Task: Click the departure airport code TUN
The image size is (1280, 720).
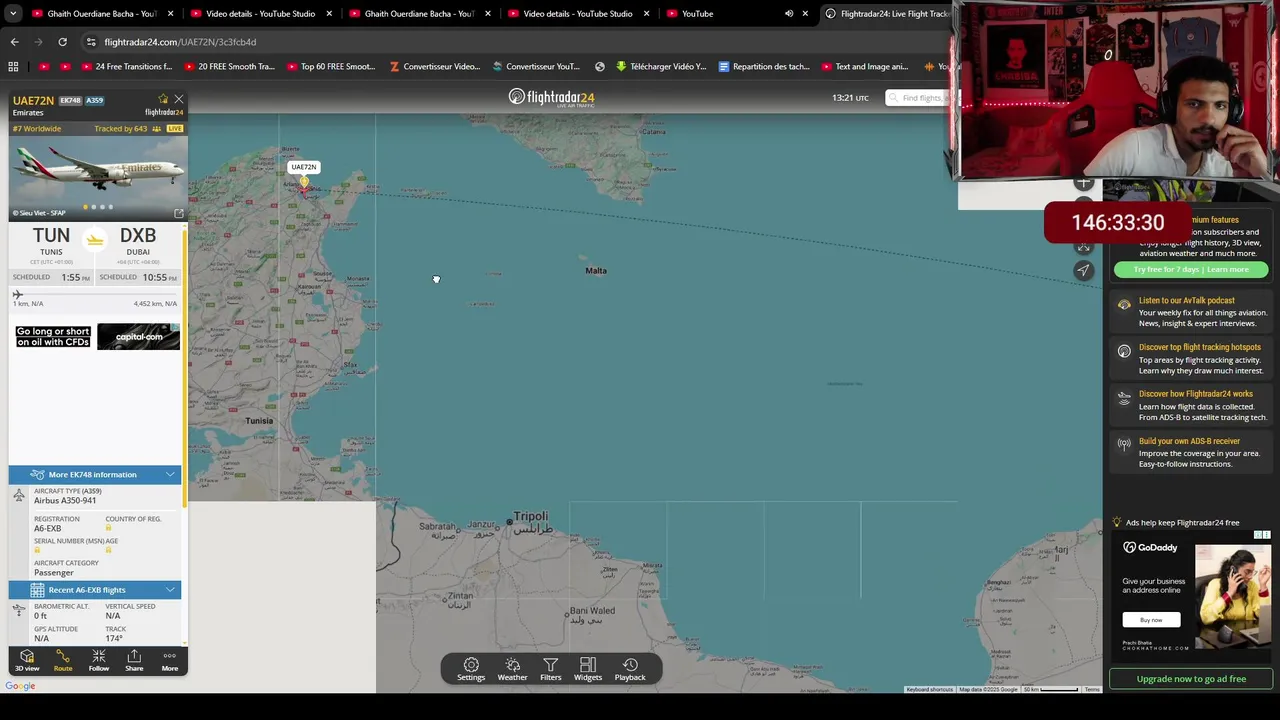Action: pyautogui.click(x=51, y=236)
